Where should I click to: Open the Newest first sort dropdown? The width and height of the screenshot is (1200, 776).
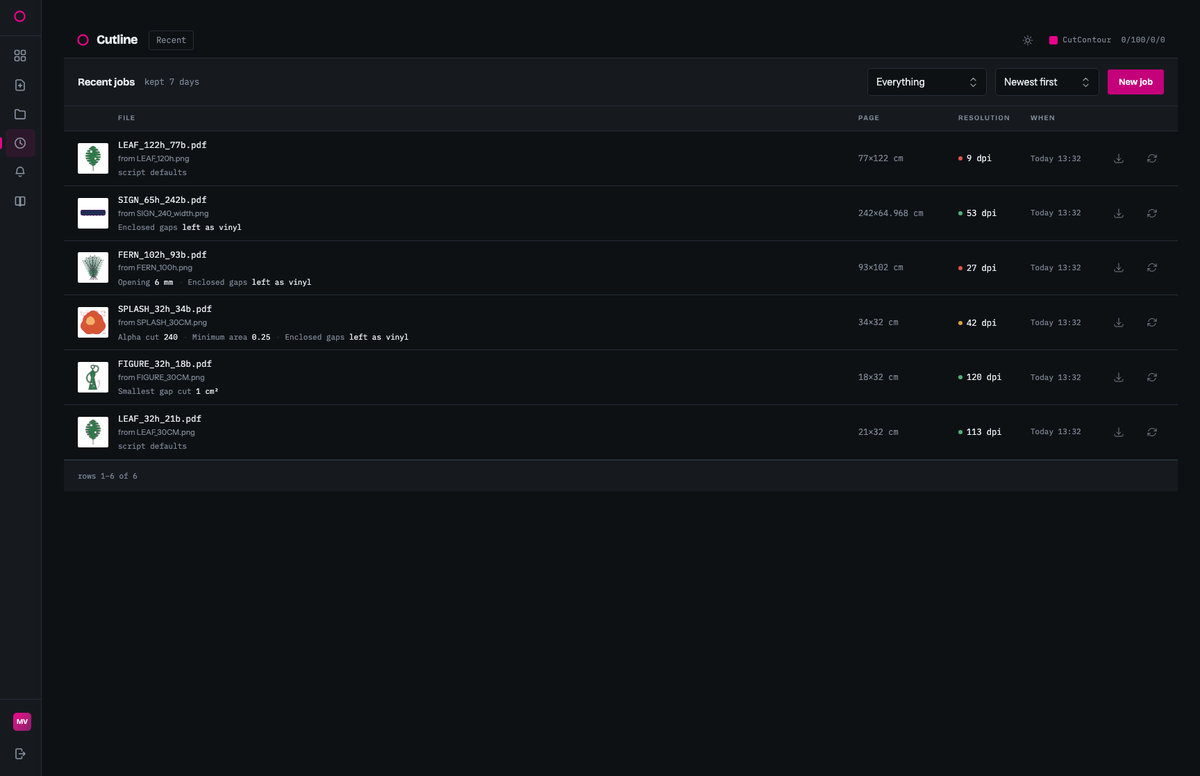click(1047, 82)
